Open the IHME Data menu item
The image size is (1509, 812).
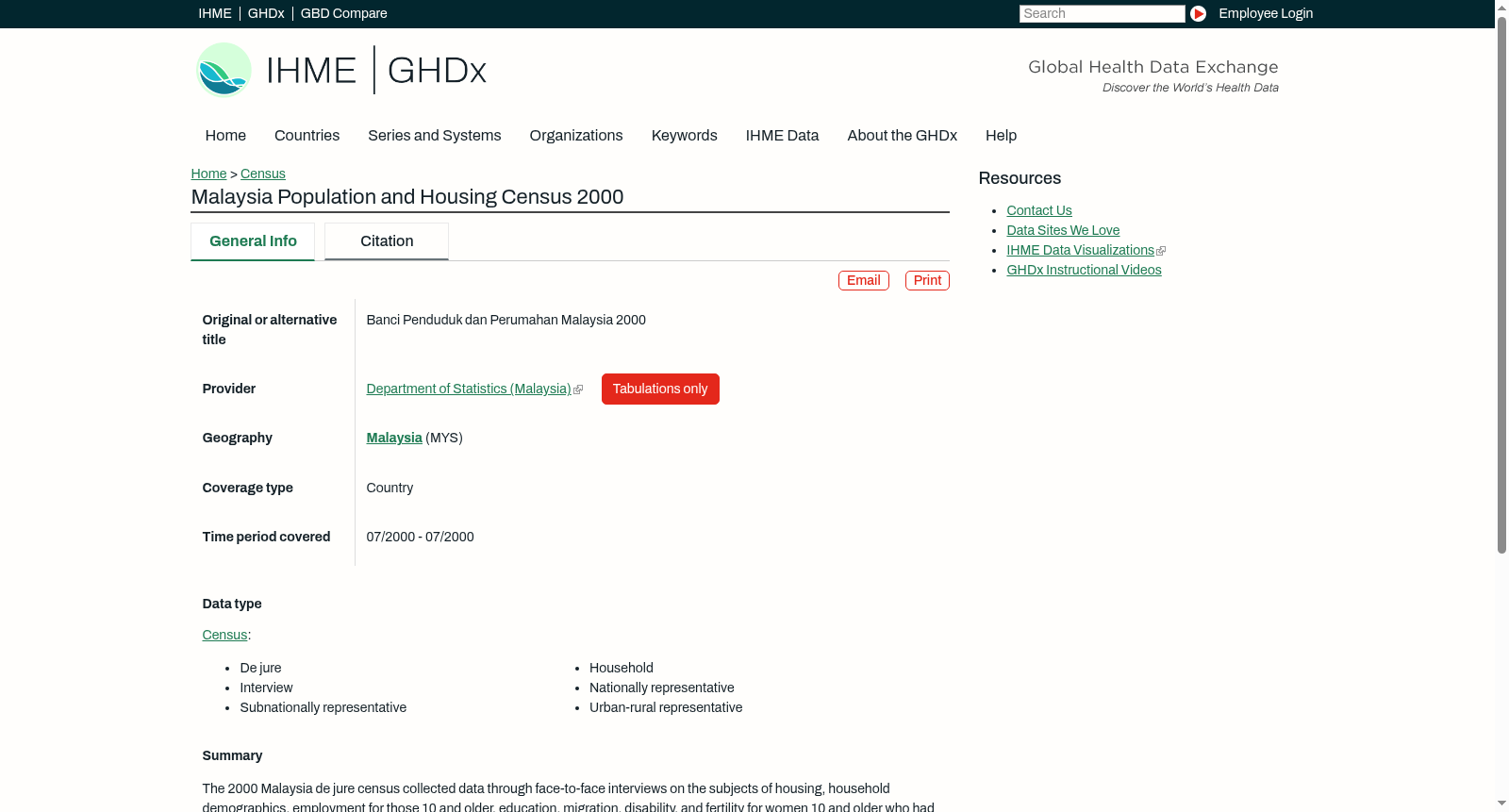[782, 136]
